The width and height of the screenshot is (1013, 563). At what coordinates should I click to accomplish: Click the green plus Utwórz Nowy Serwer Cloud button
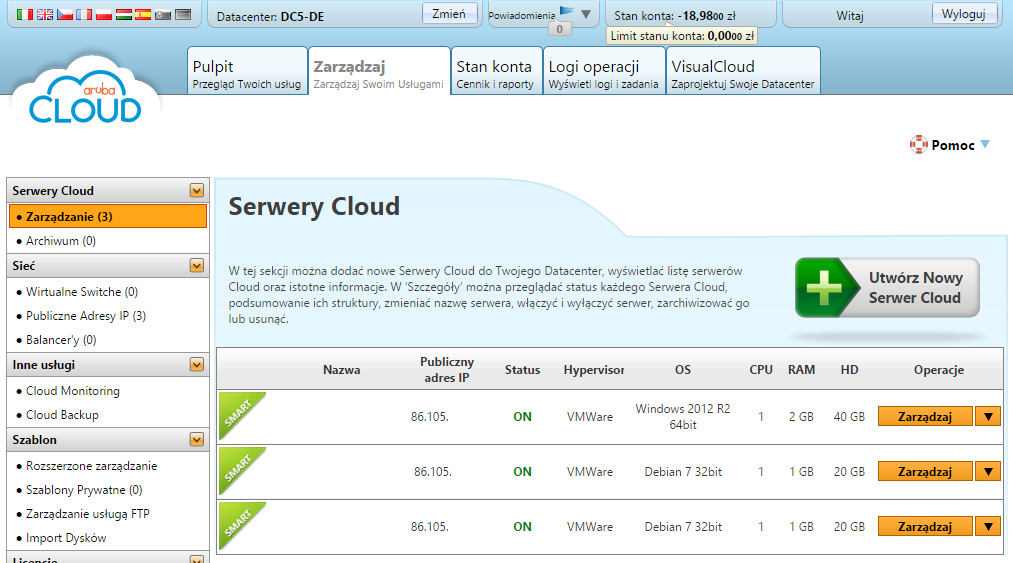coord(887,288)
